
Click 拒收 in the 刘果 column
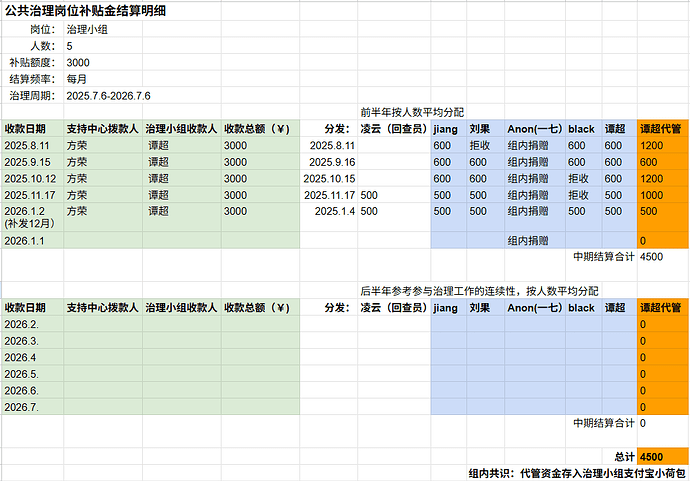[x=480, y=146]
